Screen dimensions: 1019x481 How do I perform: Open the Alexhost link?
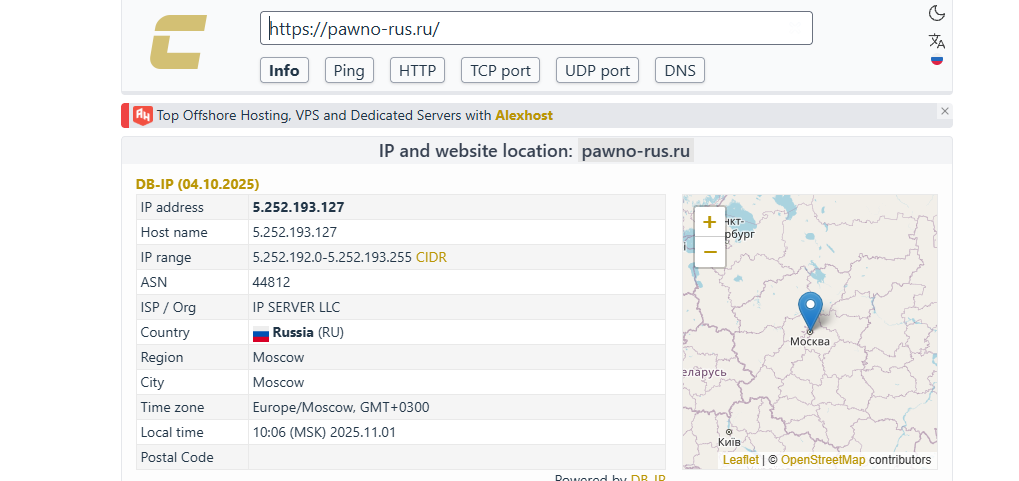pos(524,115)
